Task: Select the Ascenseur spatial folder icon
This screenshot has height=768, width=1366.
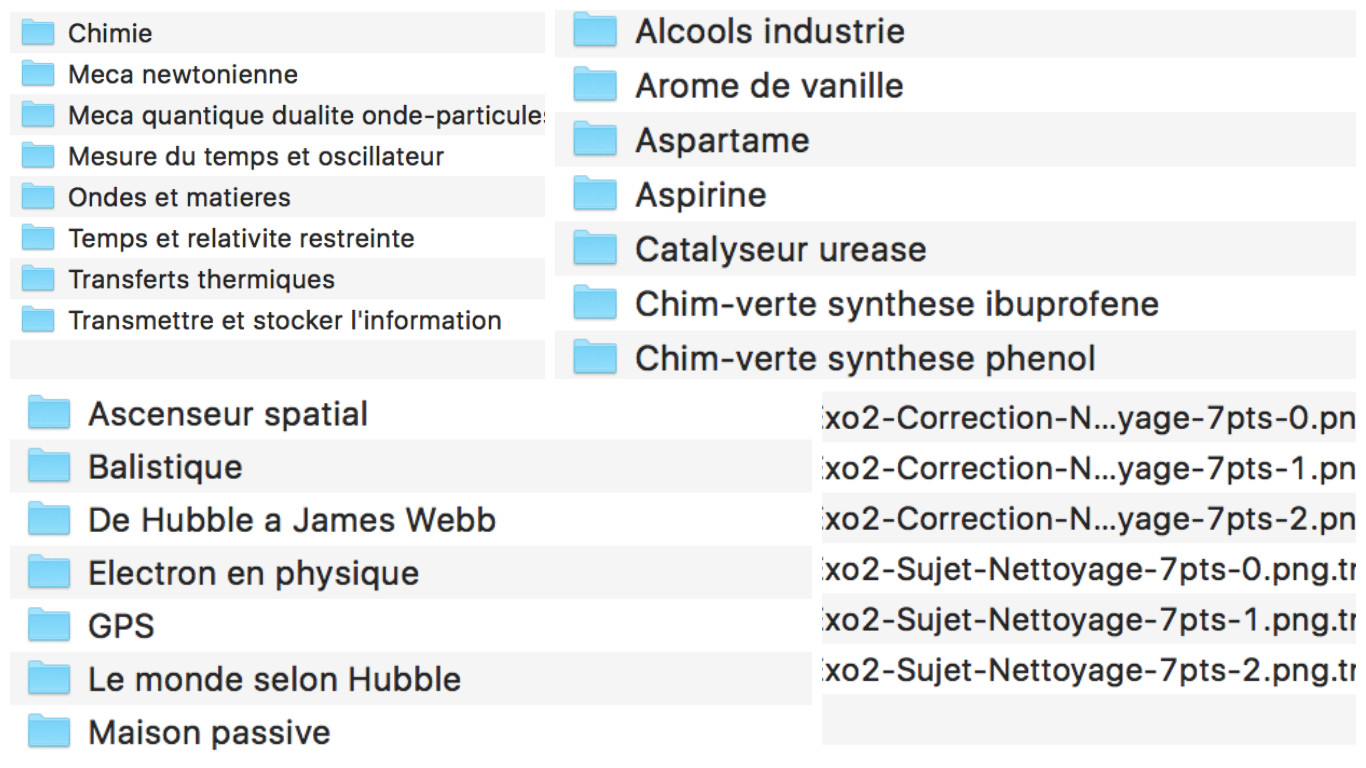Action: click(x=49, y=413)
